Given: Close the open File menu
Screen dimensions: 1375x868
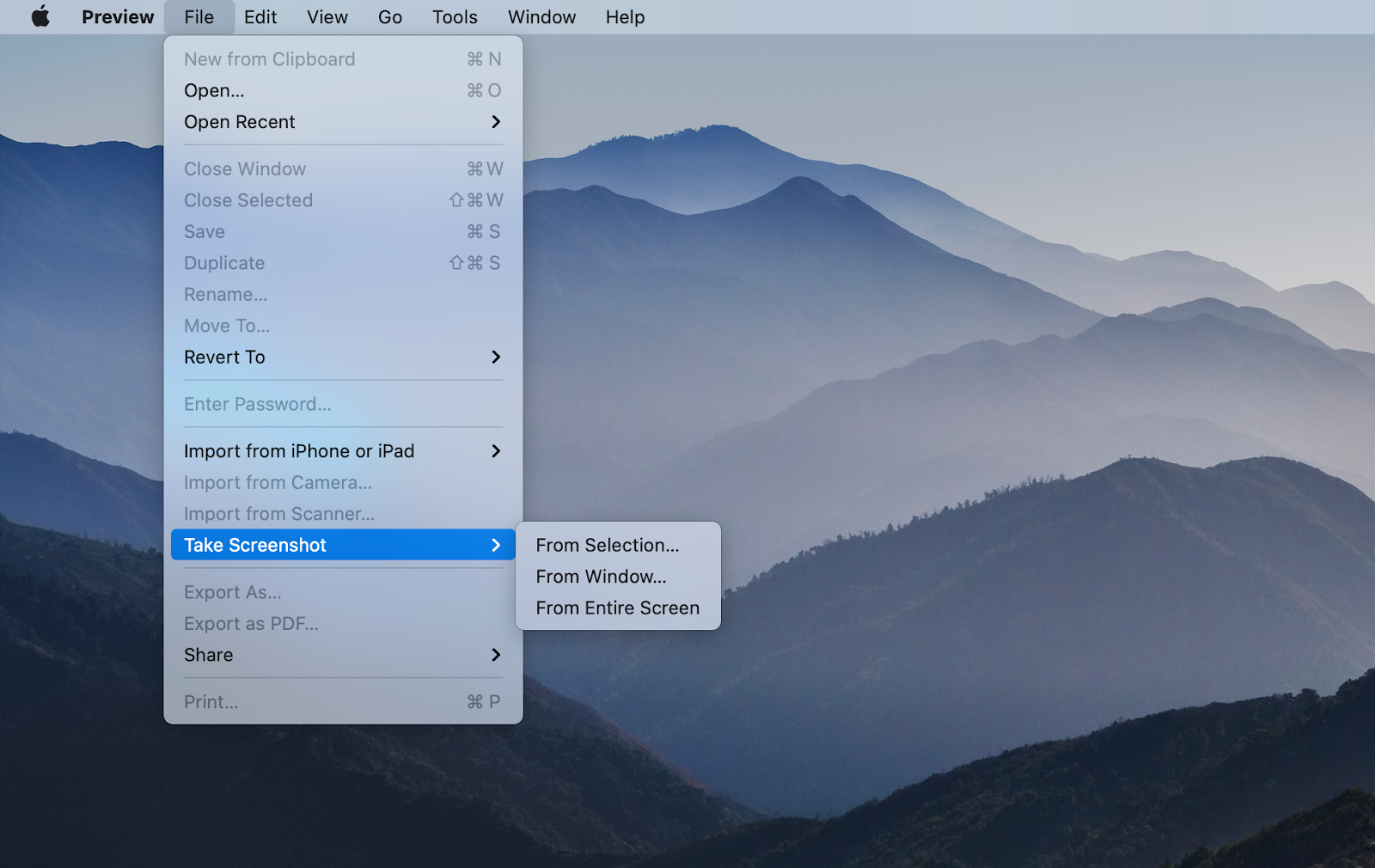Looking at the screenshot, I should (x=199, y=16).
